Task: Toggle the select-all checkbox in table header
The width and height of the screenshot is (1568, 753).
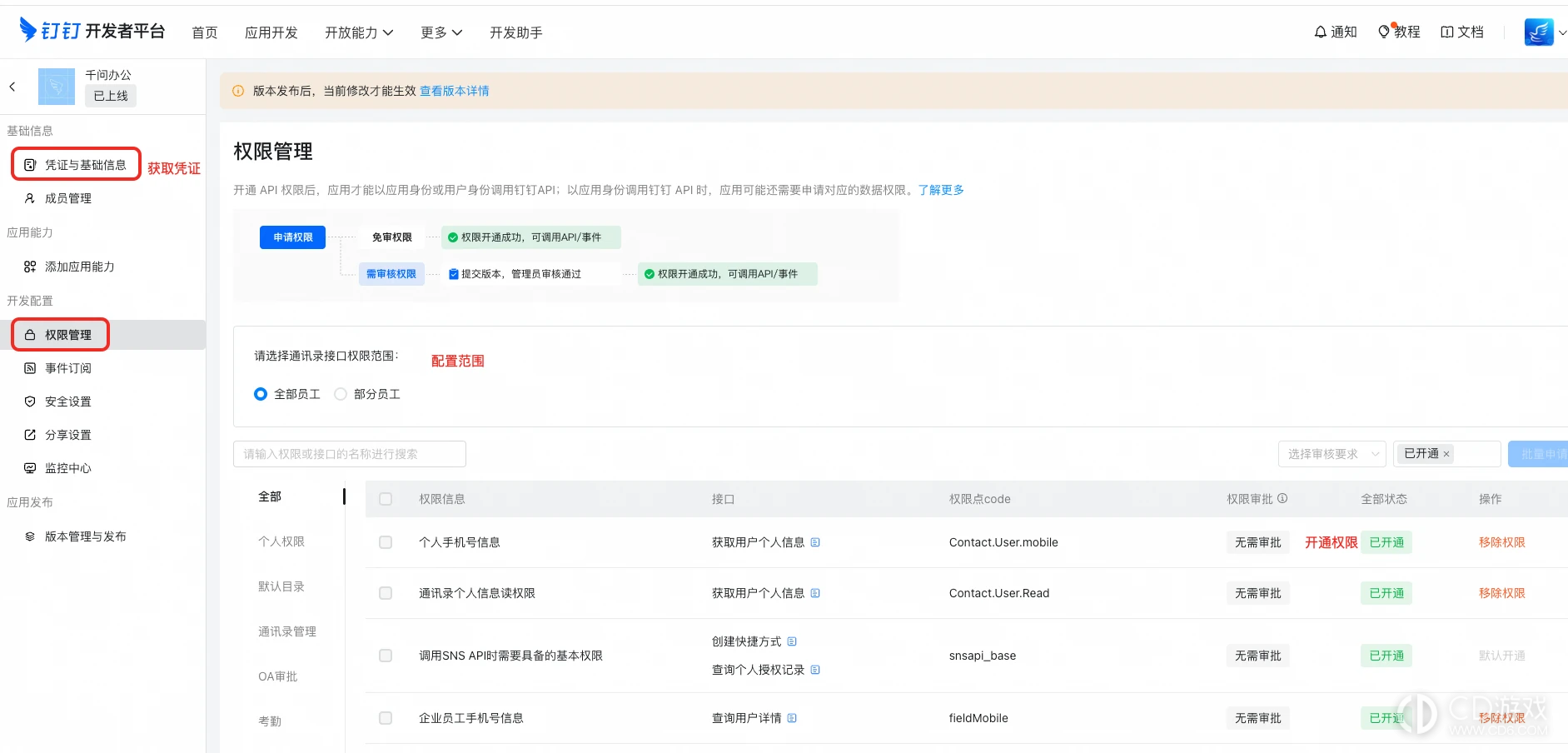Action: 386,499
